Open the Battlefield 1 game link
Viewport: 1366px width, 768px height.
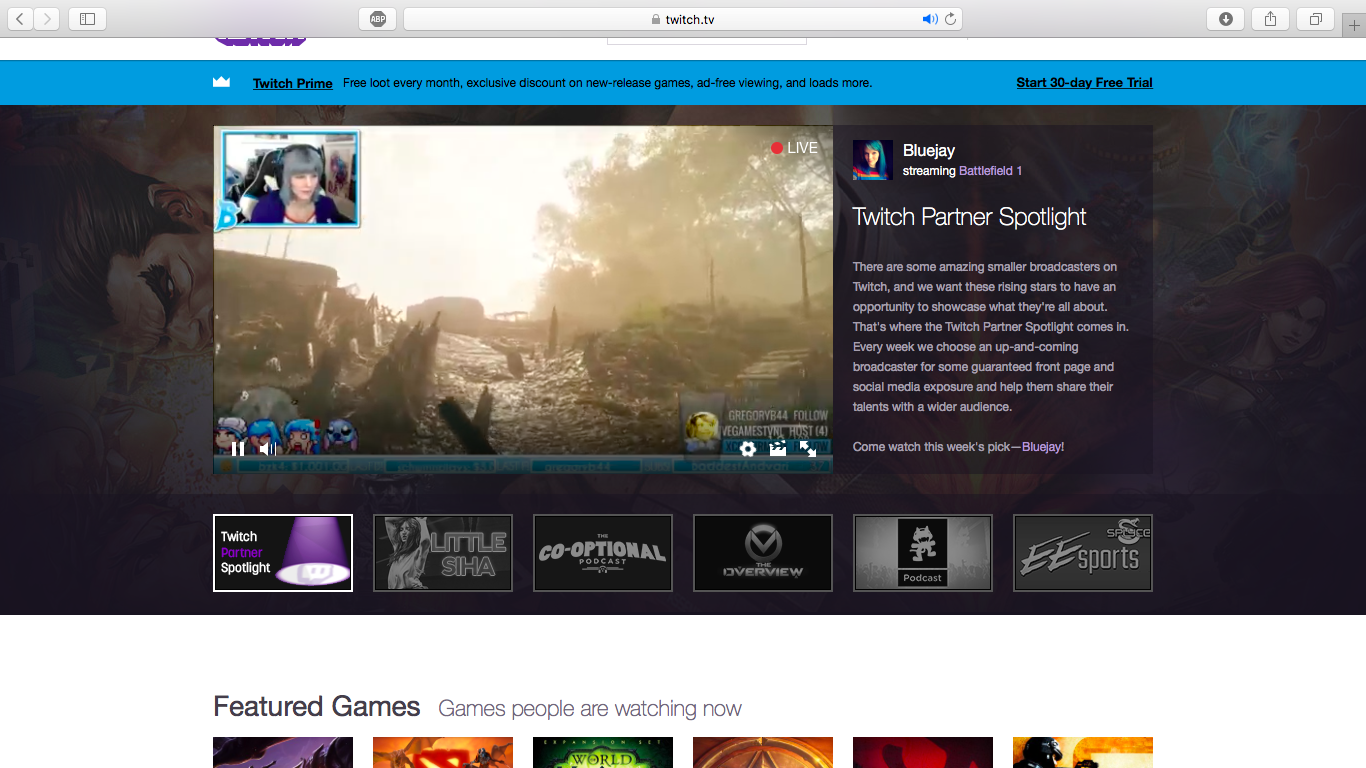point(990,171)
